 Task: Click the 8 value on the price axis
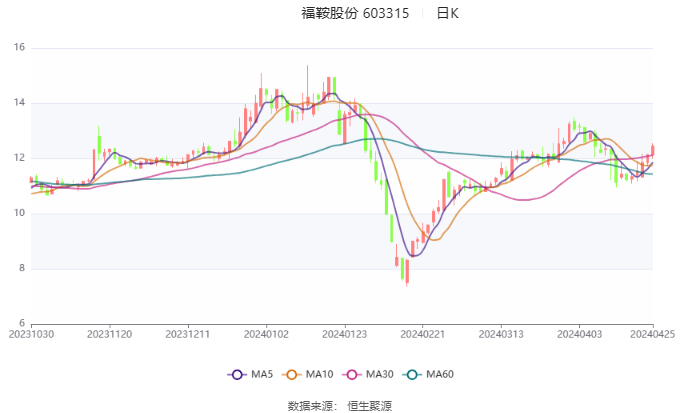click(21, 268)
